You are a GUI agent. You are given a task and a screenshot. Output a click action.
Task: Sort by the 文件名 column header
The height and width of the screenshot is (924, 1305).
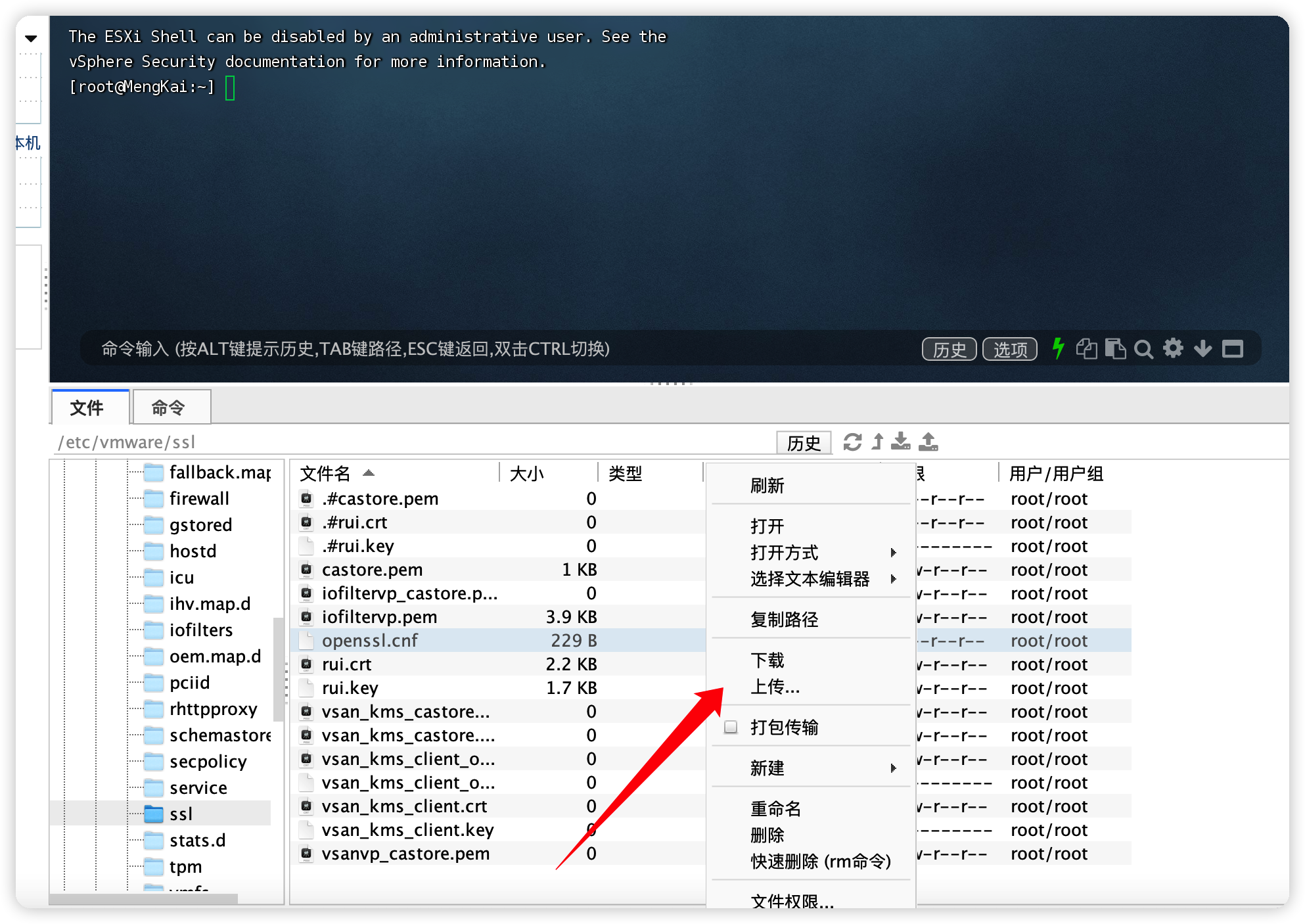(394, 473)
